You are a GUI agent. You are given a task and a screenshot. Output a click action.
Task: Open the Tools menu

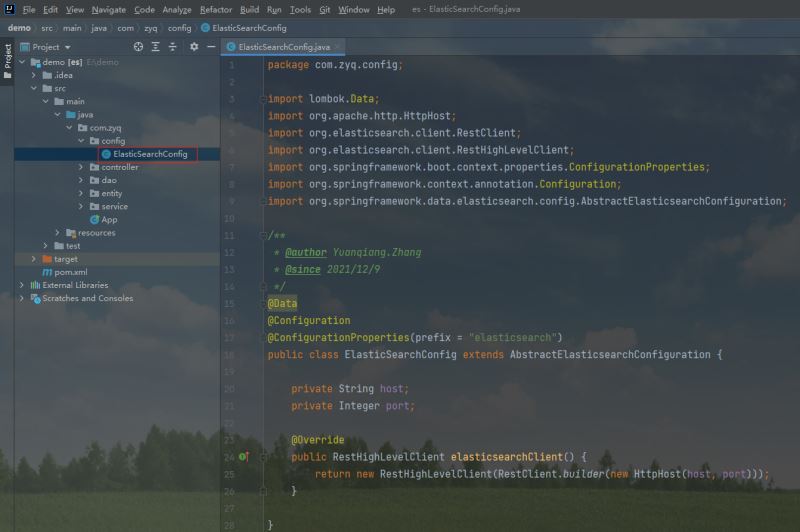click(300, 9)
